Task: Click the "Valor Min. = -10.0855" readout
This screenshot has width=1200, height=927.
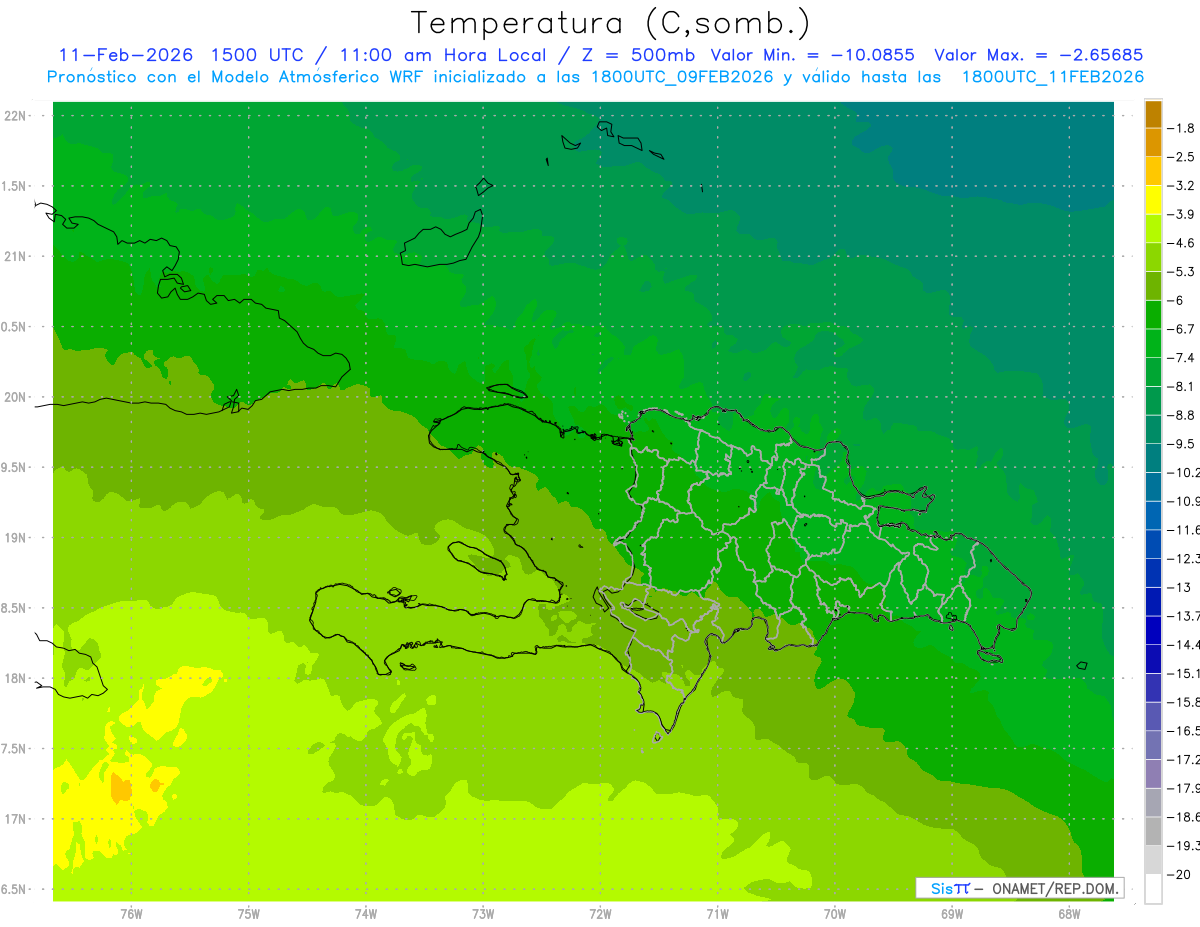Action: [812, 55]
